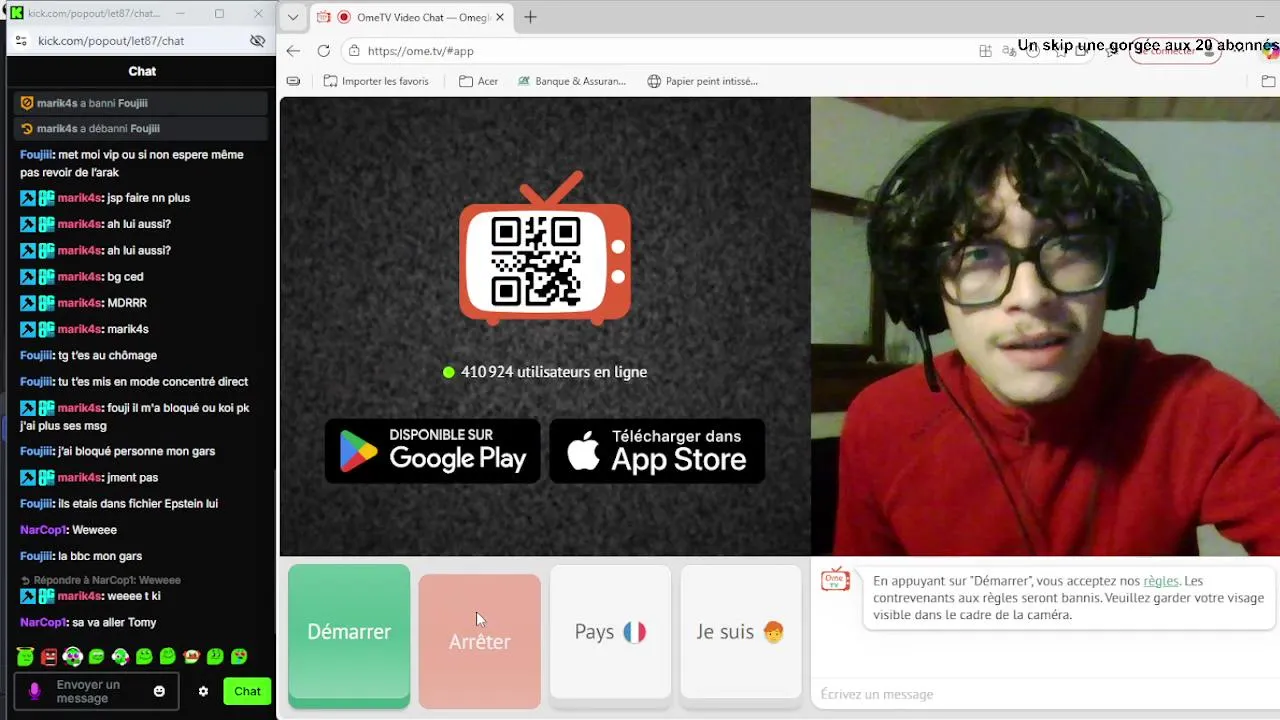This screenshot has height=720, width=1280.
Task: Open the Je suis gender selector
Action: tap(740, 632)
